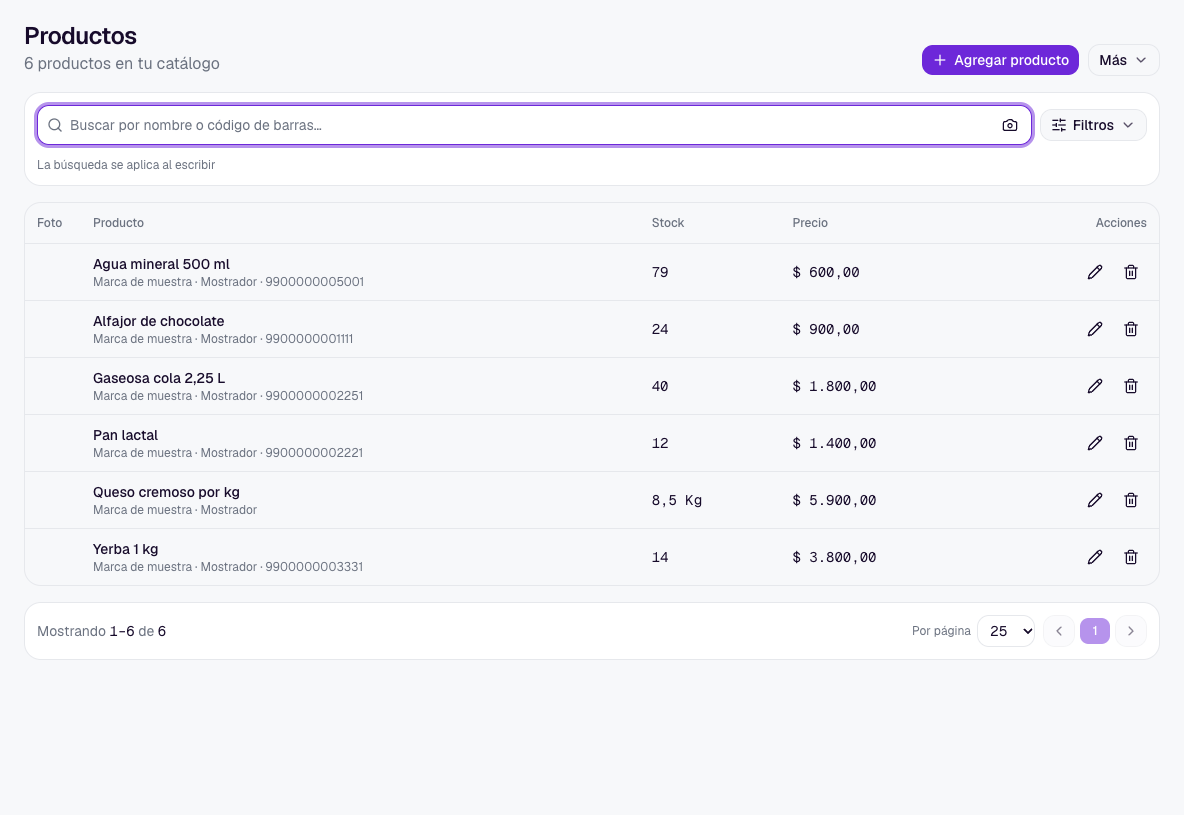
Task: Click the $ 600,00 price
Action: [x=825, y=272]
